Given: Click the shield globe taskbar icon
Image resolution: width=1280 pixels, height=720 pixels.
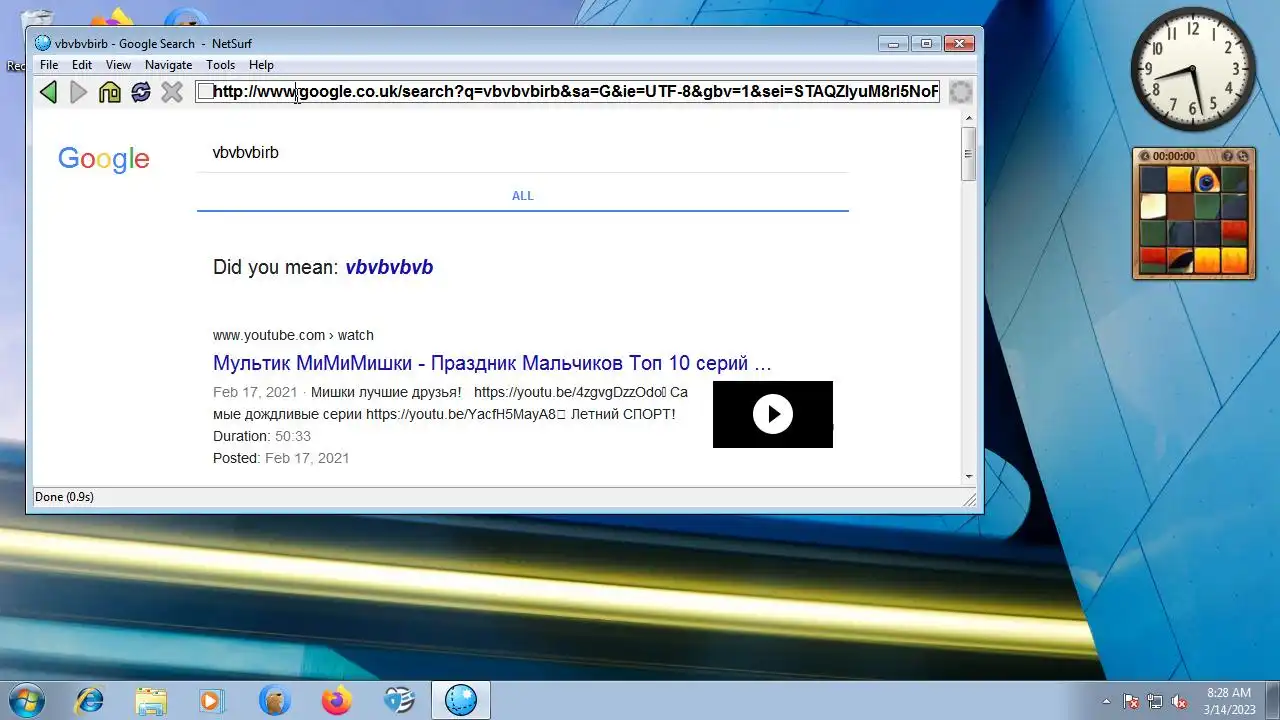Looking at the screenshot, I should (x=399, y=700).
